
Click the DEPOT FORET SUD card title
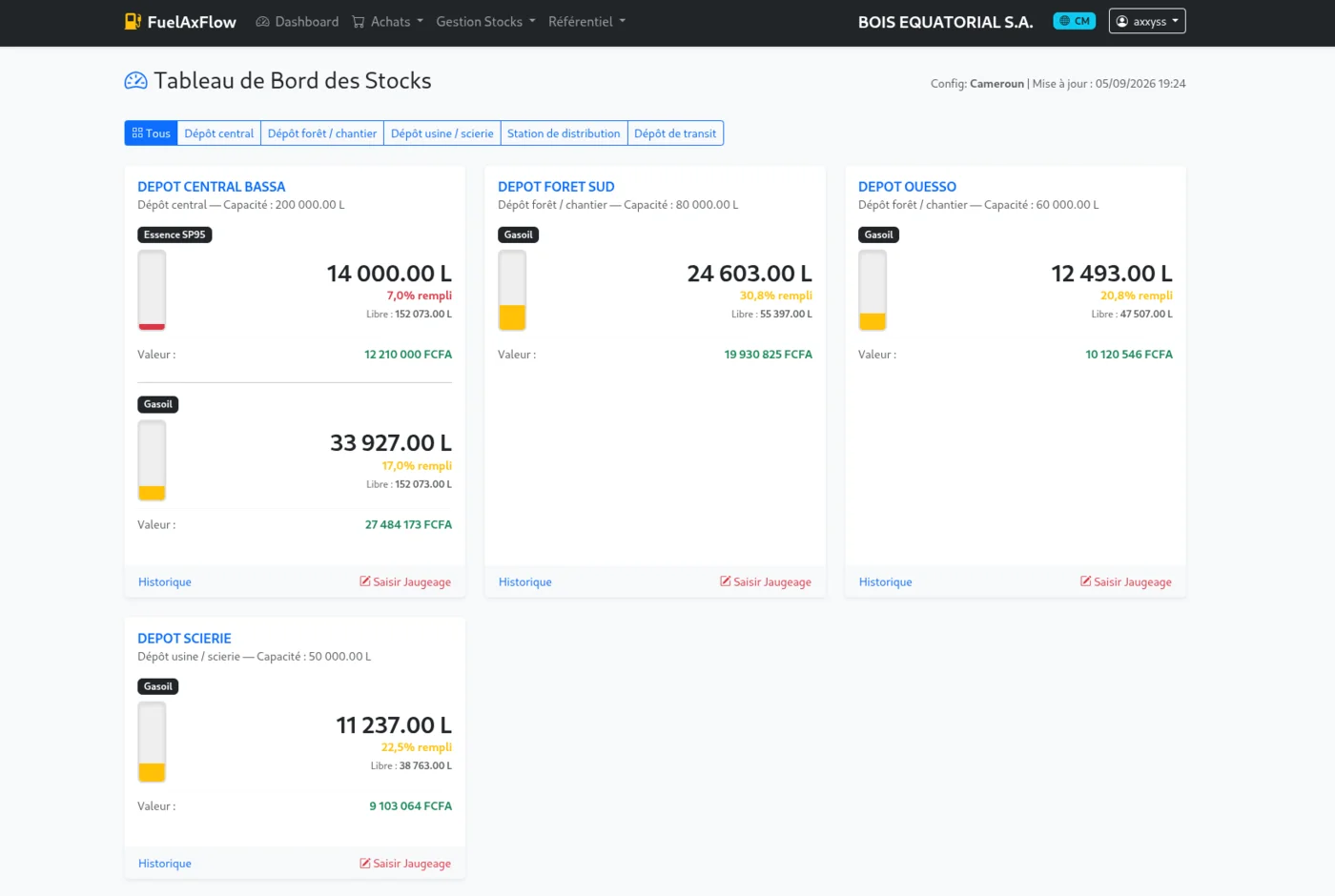[x=556, y=187]
